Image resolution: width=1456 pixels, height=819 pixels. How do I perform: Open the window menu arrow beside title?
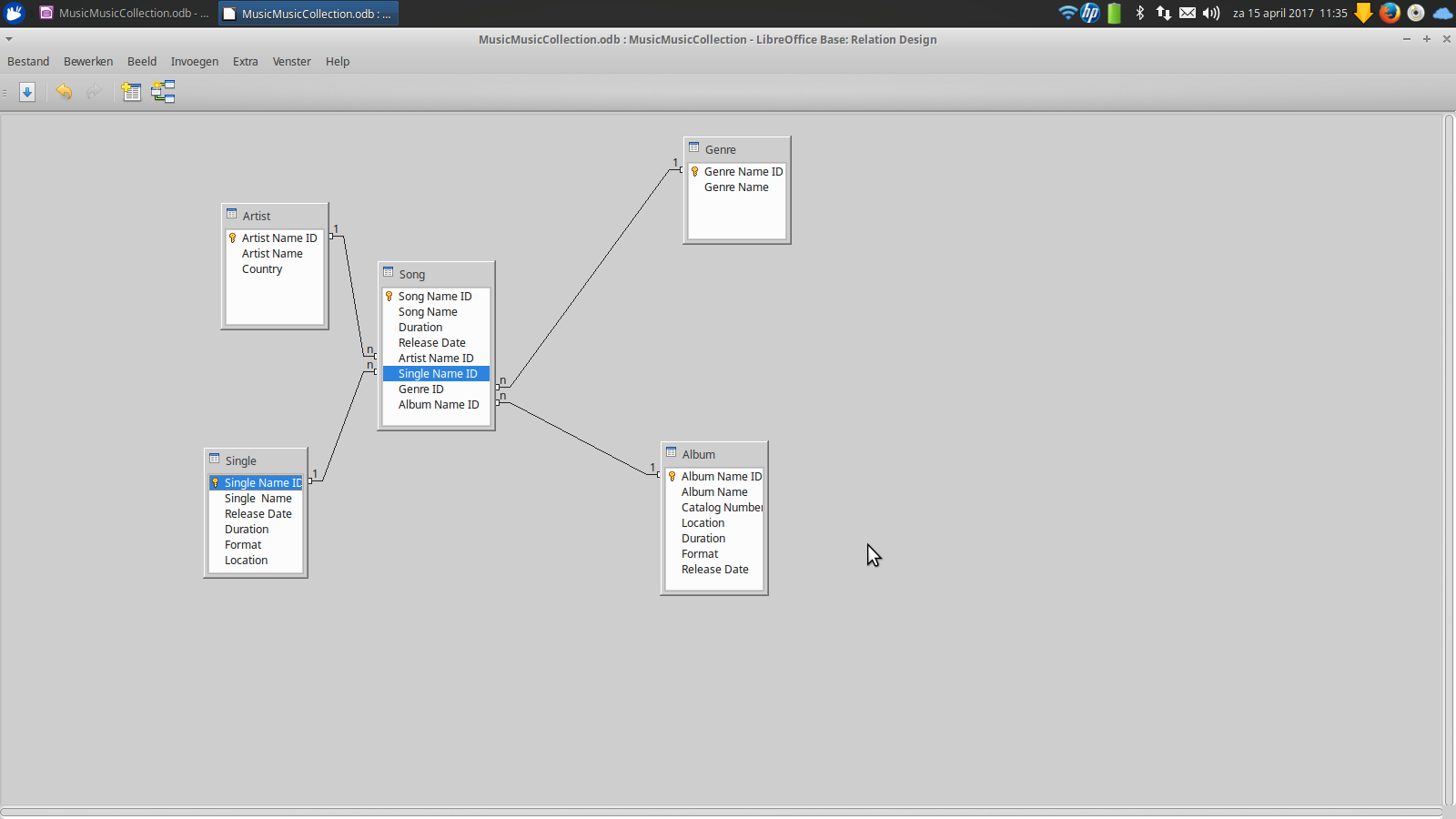point(9,39)
